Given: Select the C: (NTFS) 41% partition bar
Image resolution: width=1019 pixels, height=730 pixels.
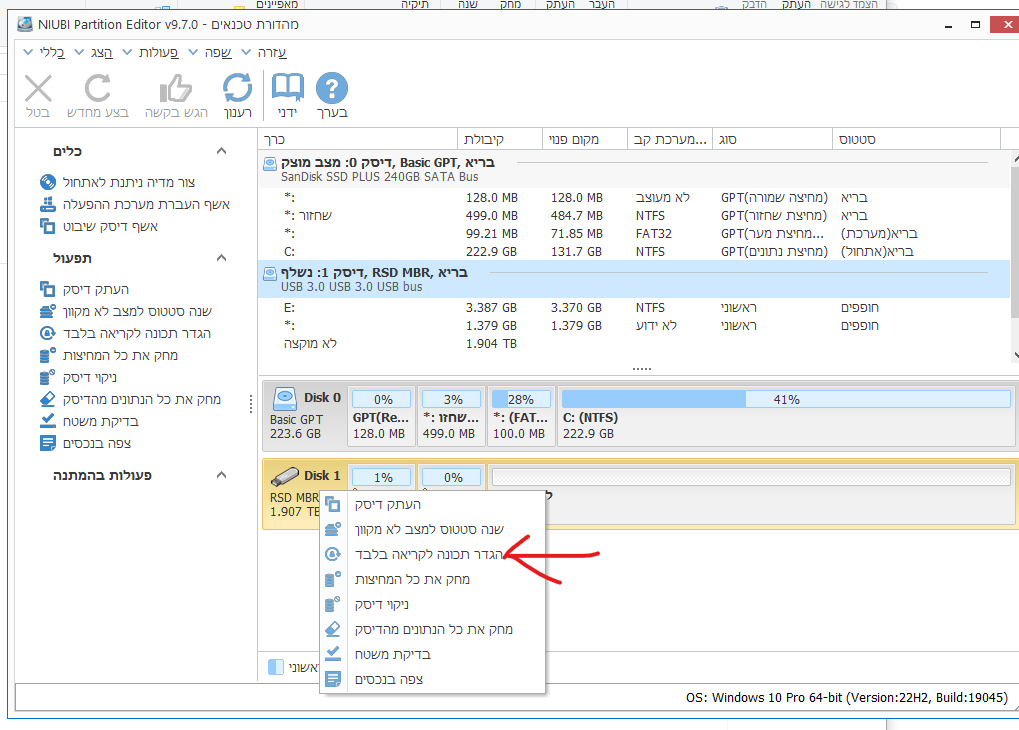Looking at the screenshot, I should pyautogui.click(x=785, y=415).
